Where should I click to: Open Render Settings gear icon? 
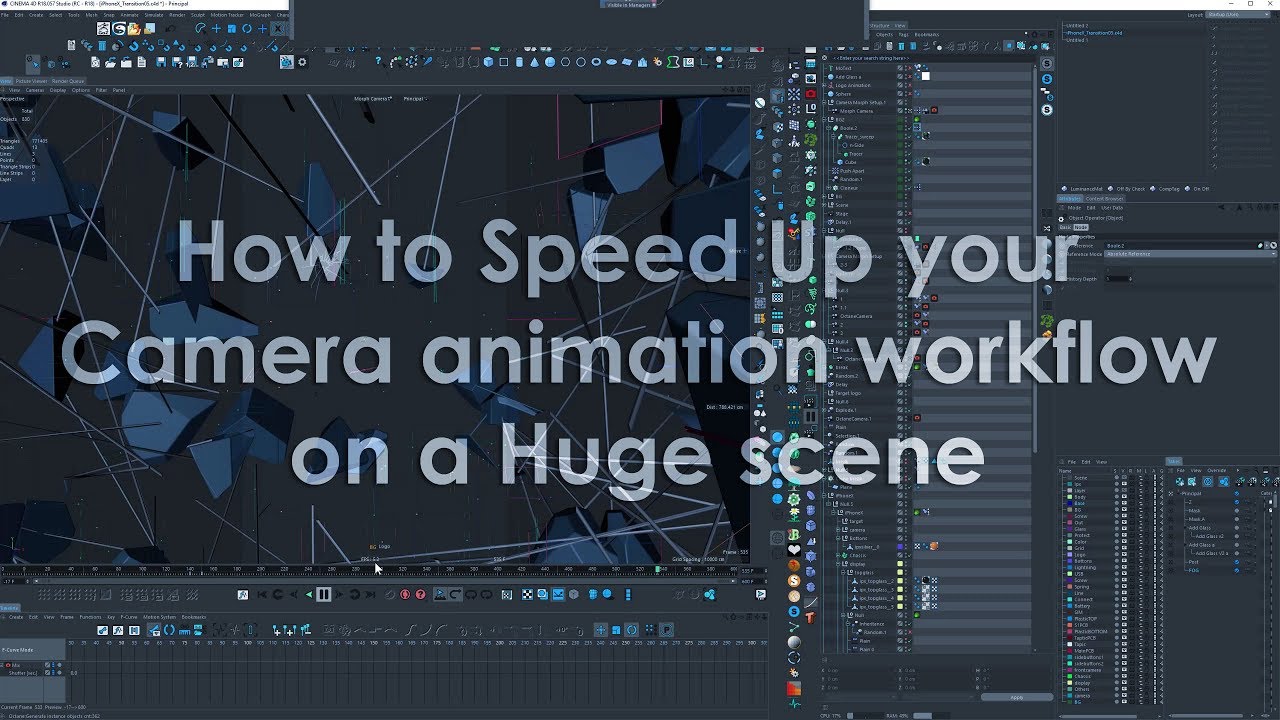(x=302, y=62)
